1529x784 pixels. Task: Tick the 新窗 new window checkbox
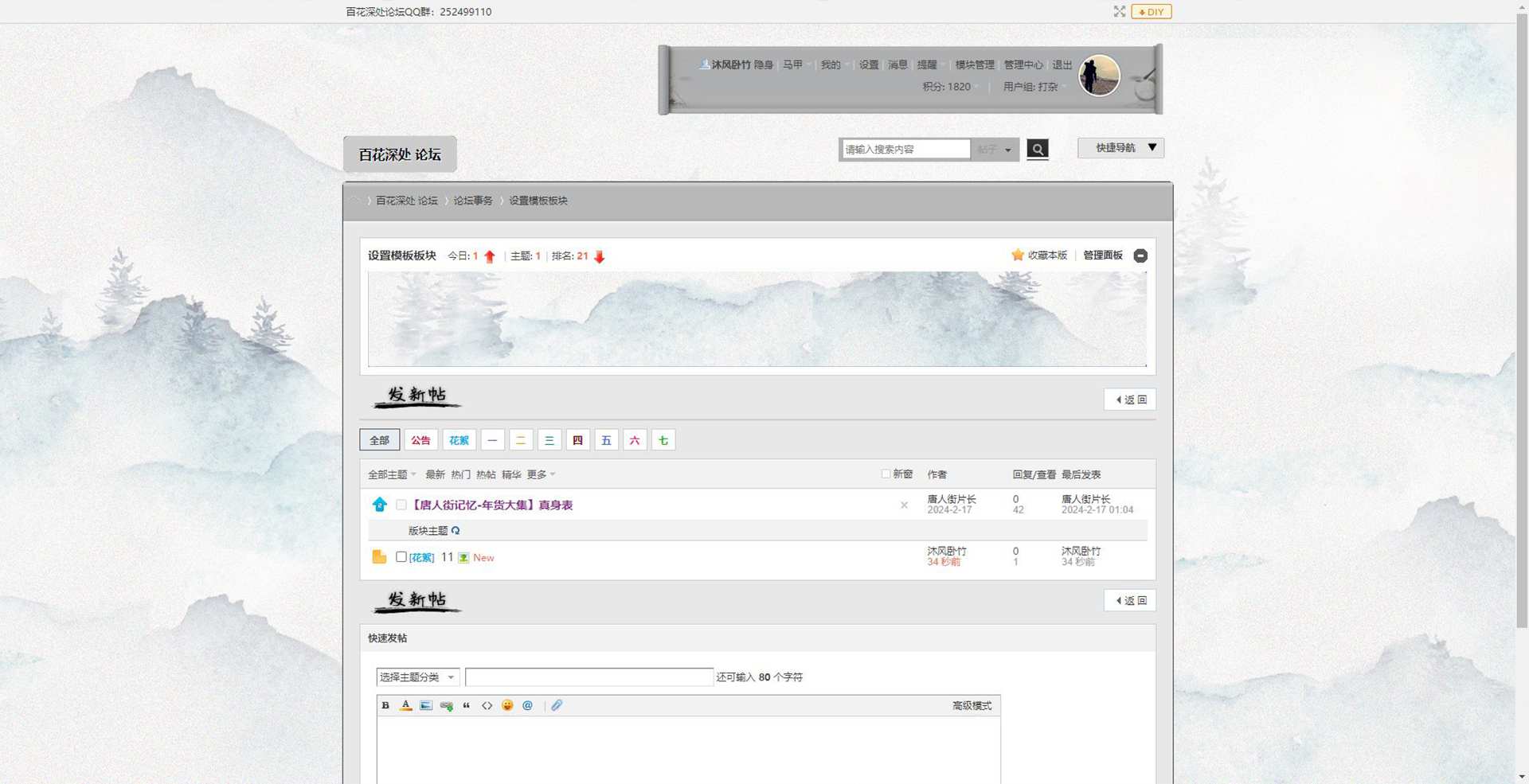tap(886, 474)
